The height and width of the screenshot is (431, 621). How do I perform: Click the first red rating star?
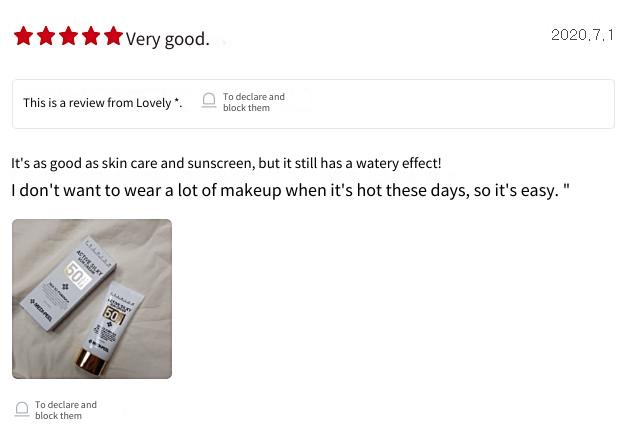pyautogui.click(x=23, y=36)
